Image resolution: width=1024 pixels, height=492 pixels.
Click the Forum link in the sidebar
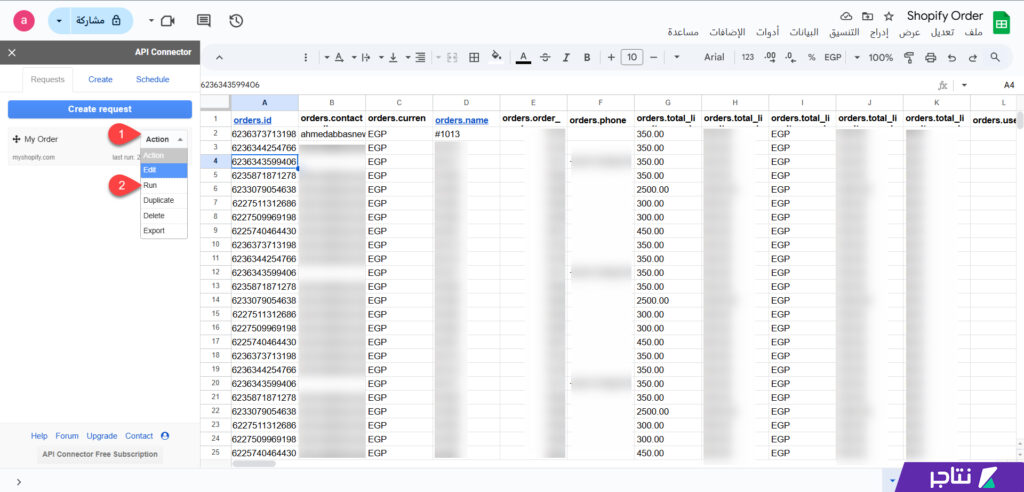click(x=67, y=436)
